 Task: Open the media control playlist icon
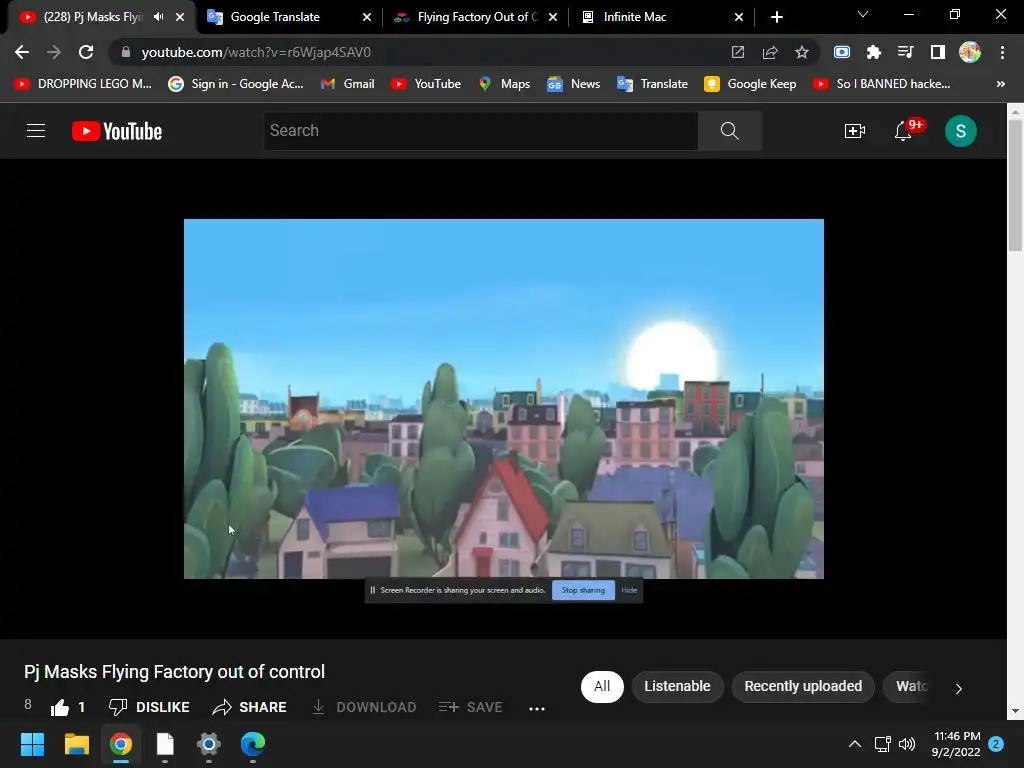(905, 52)
